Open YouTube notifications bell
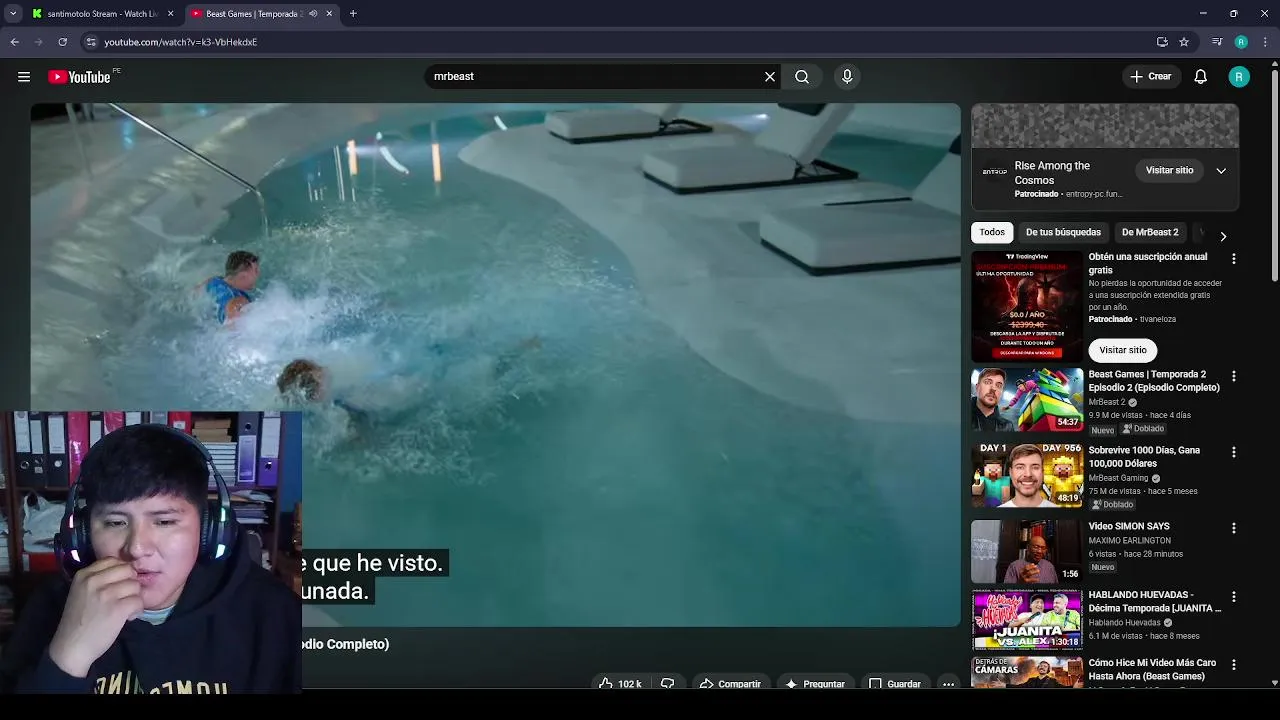Image resolution: width=1280 pixels, height=720 pixels. pos(1201,77)
